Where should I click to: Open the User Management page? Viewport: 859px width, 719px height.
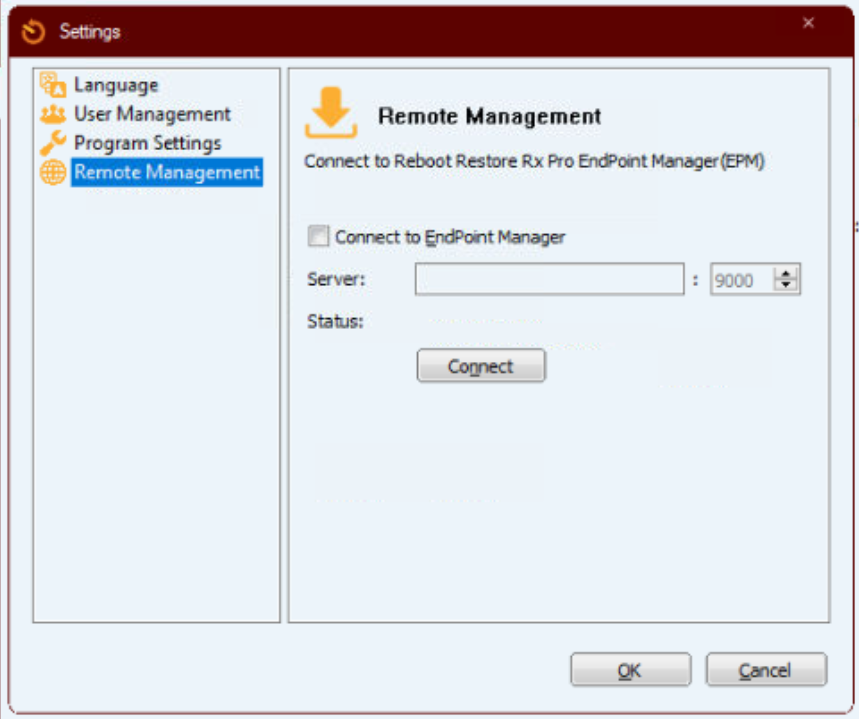tap(152, 114)
